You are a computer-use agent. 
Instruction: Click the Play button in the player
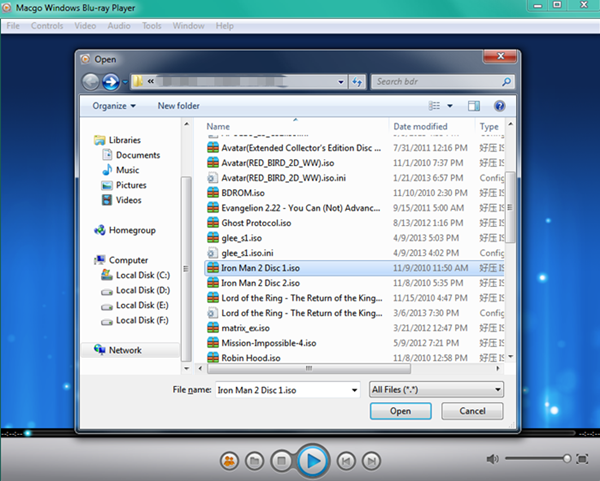[313, 461]
